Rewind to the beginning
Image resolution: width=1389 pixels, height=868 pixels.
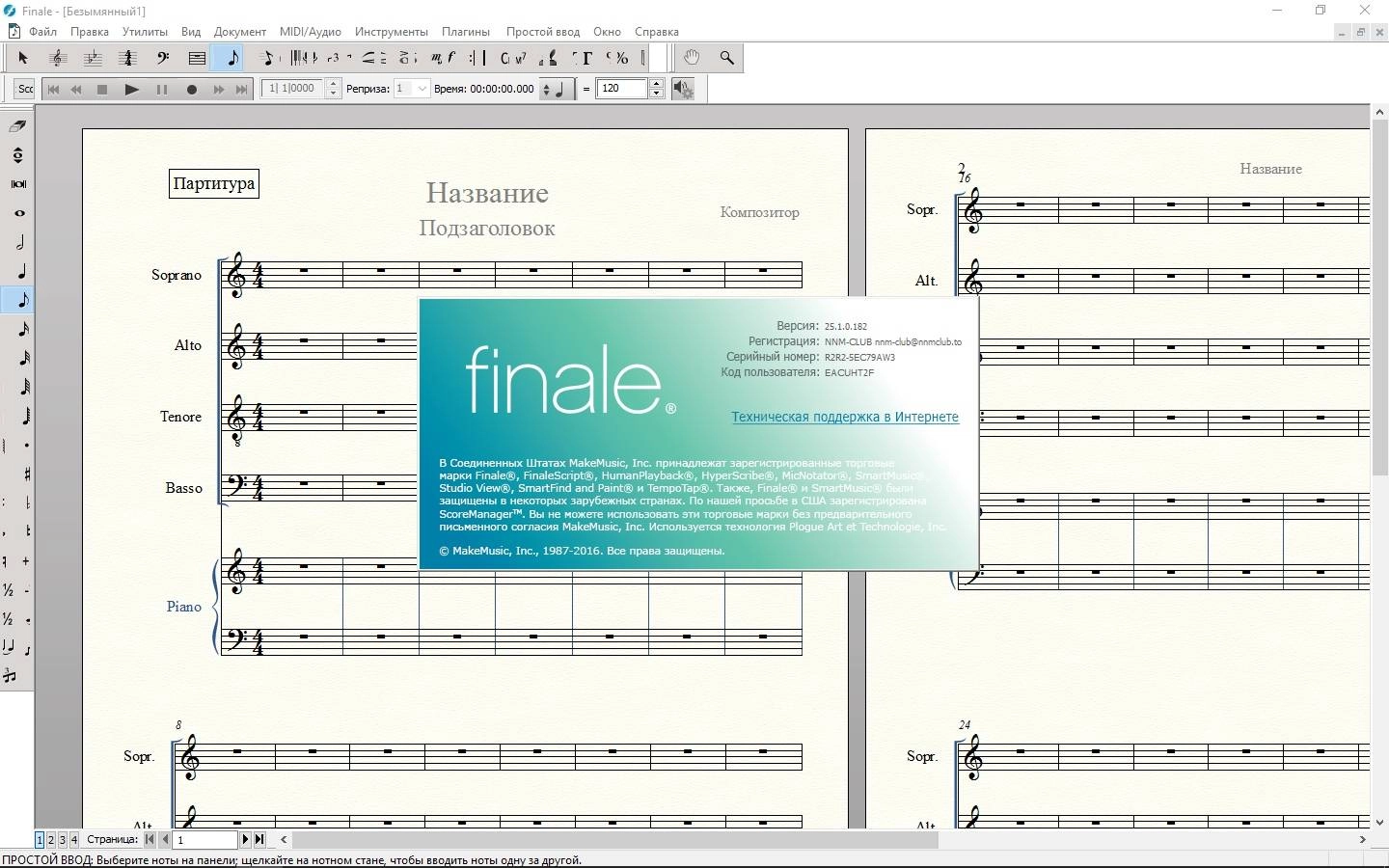tap(53, 89)
